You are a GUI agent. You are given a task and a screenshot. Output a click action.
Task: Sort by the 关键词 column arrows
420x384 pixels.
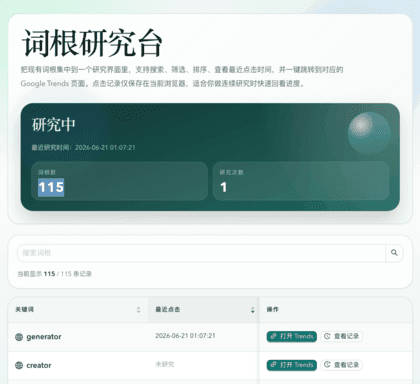138,310
